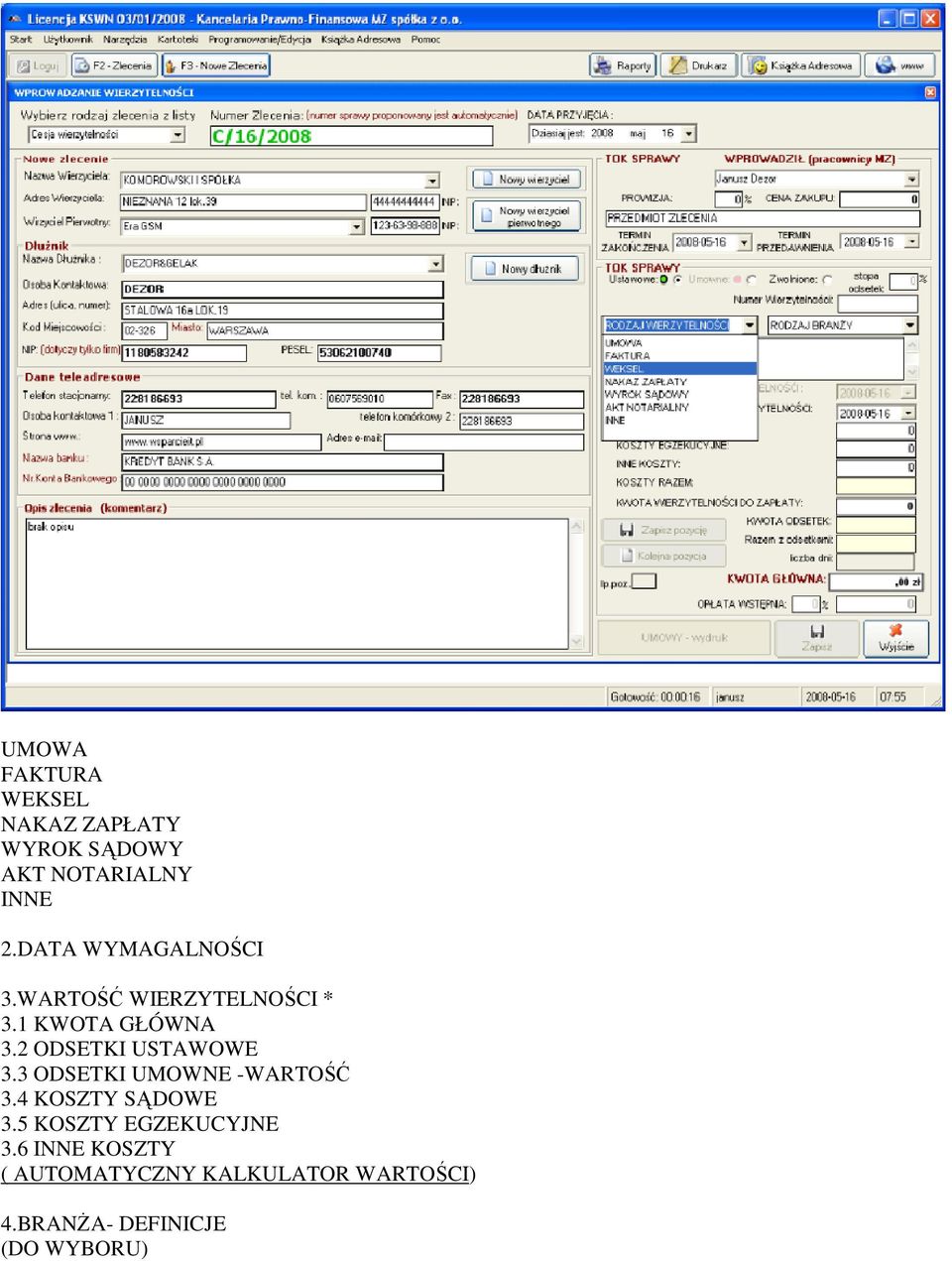Open F3 - Nowe Zlecenia toolbar button

[216, 65]
